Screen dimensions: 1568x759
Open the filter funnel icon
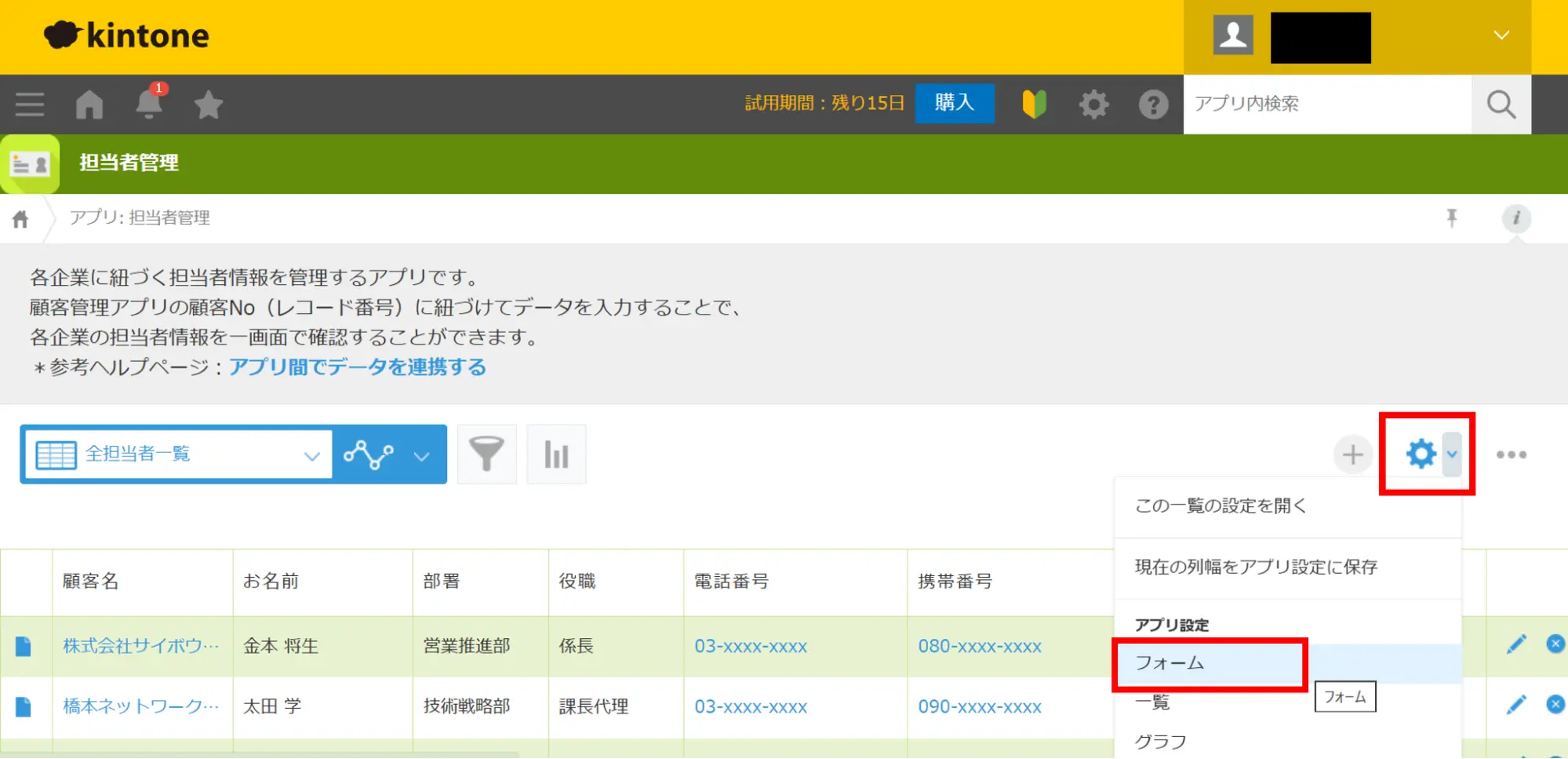pos(486,454)
